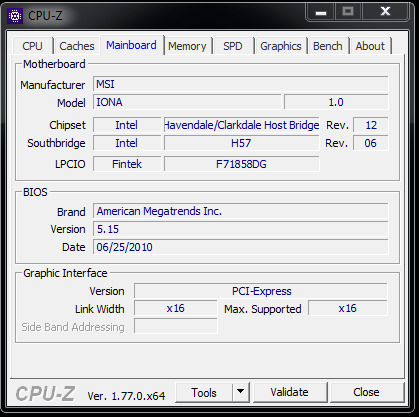Click Havendale/Clarkdale Host Bridge value

(242, 125)
